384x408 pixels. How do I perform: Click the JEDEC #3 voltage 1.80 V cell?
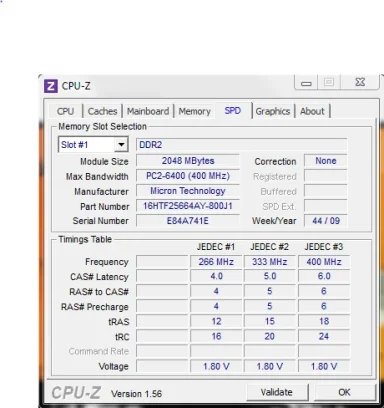click(324, 366)
